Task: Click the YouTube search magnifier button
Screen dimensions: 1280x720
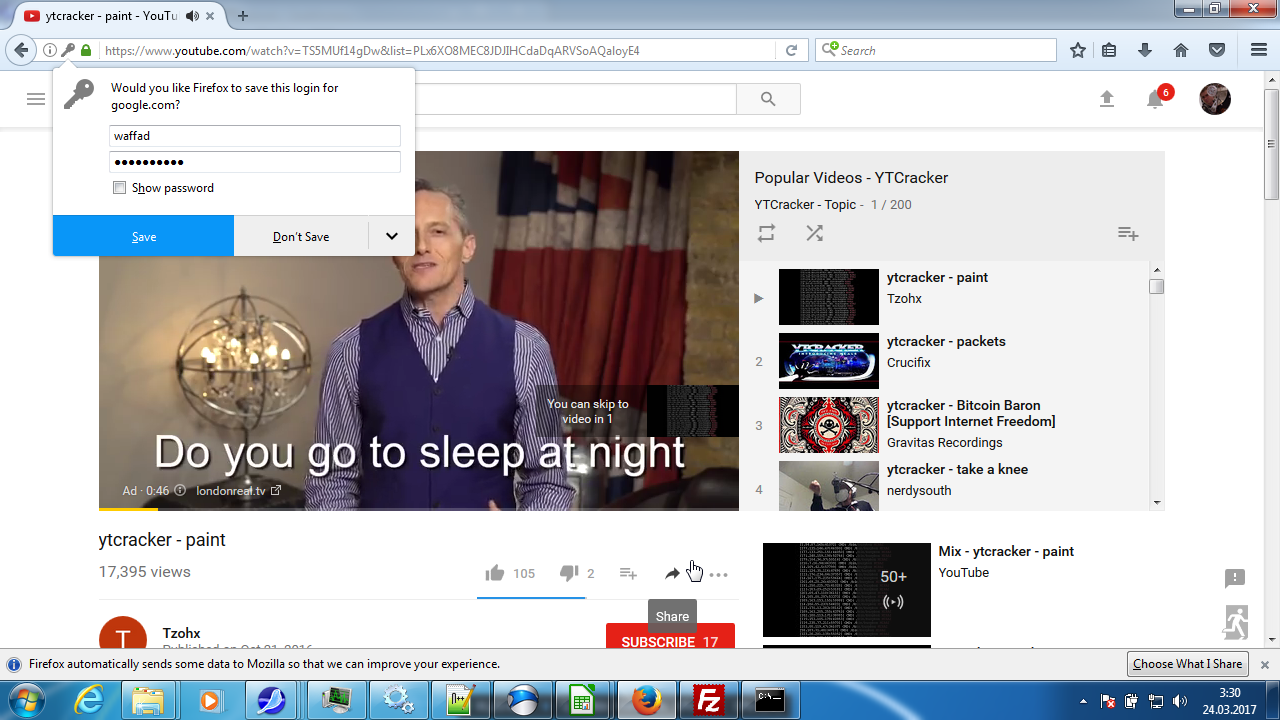Action: coord(768,99)
